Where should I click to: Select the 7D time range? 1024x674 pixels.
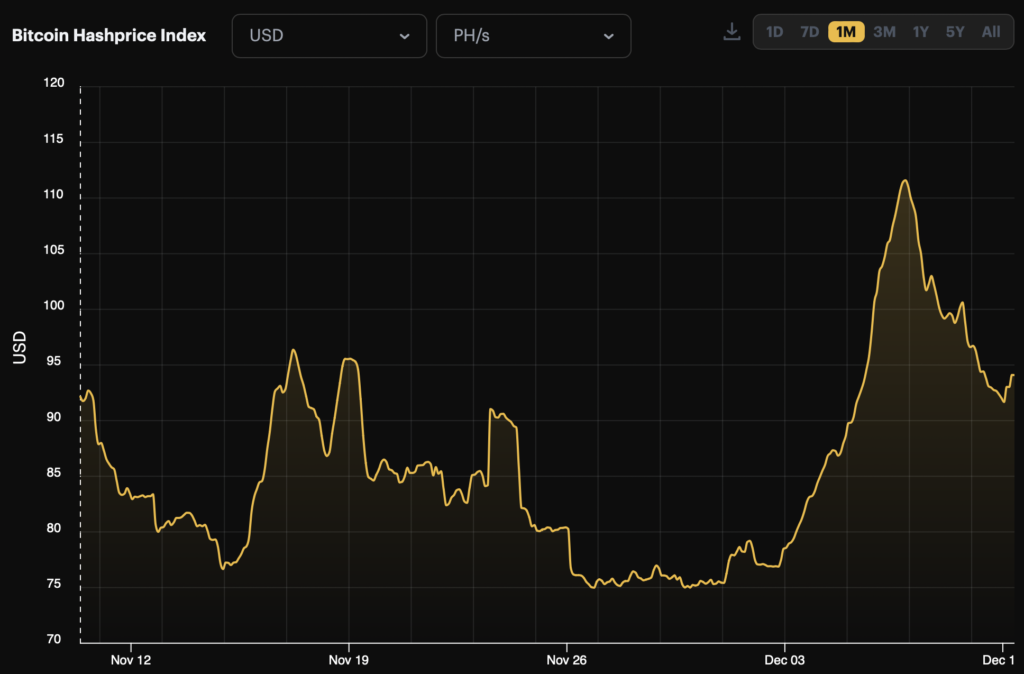(809, 32)
